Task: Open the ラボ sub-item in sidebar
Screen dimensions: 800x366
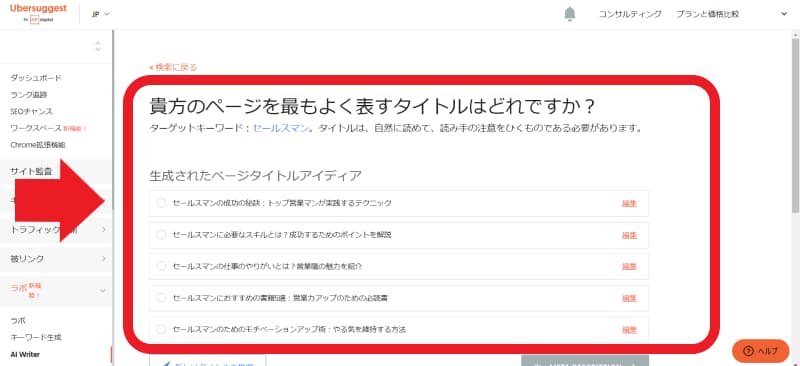Action: (x=18, y=321)
